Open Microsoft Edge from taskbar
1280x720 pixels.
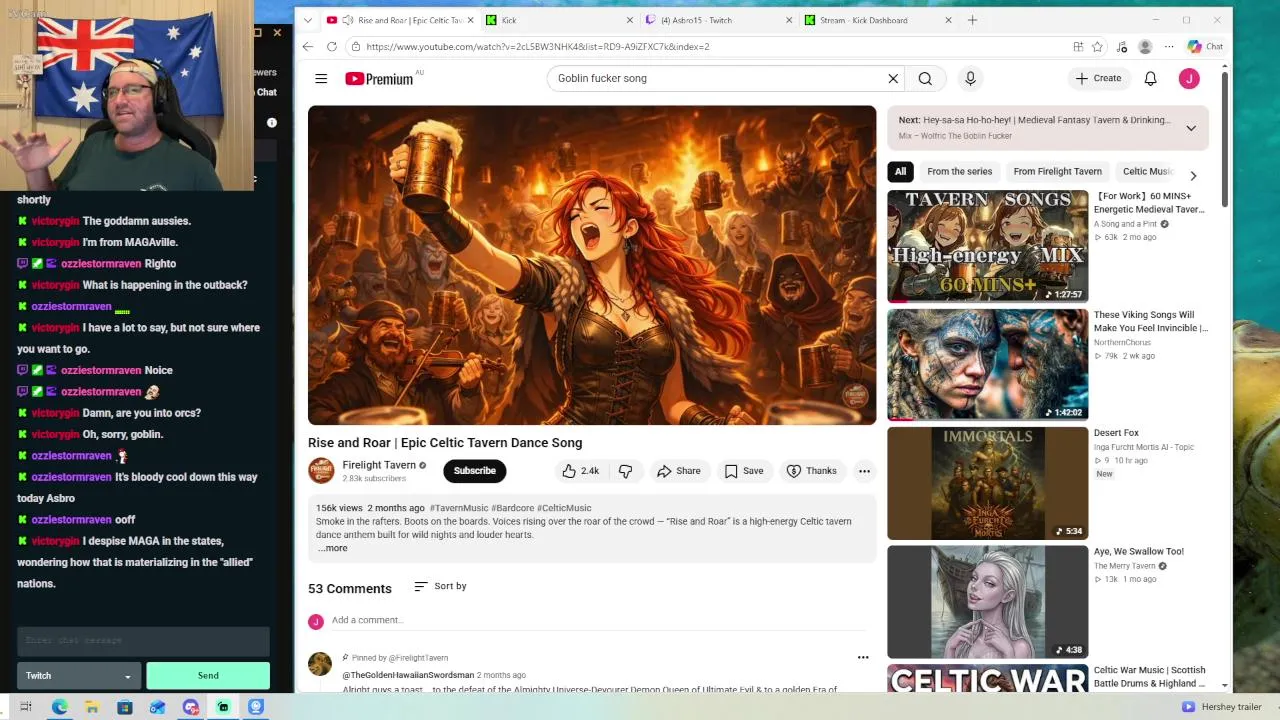pyautogui.click(x=60, y=707)
